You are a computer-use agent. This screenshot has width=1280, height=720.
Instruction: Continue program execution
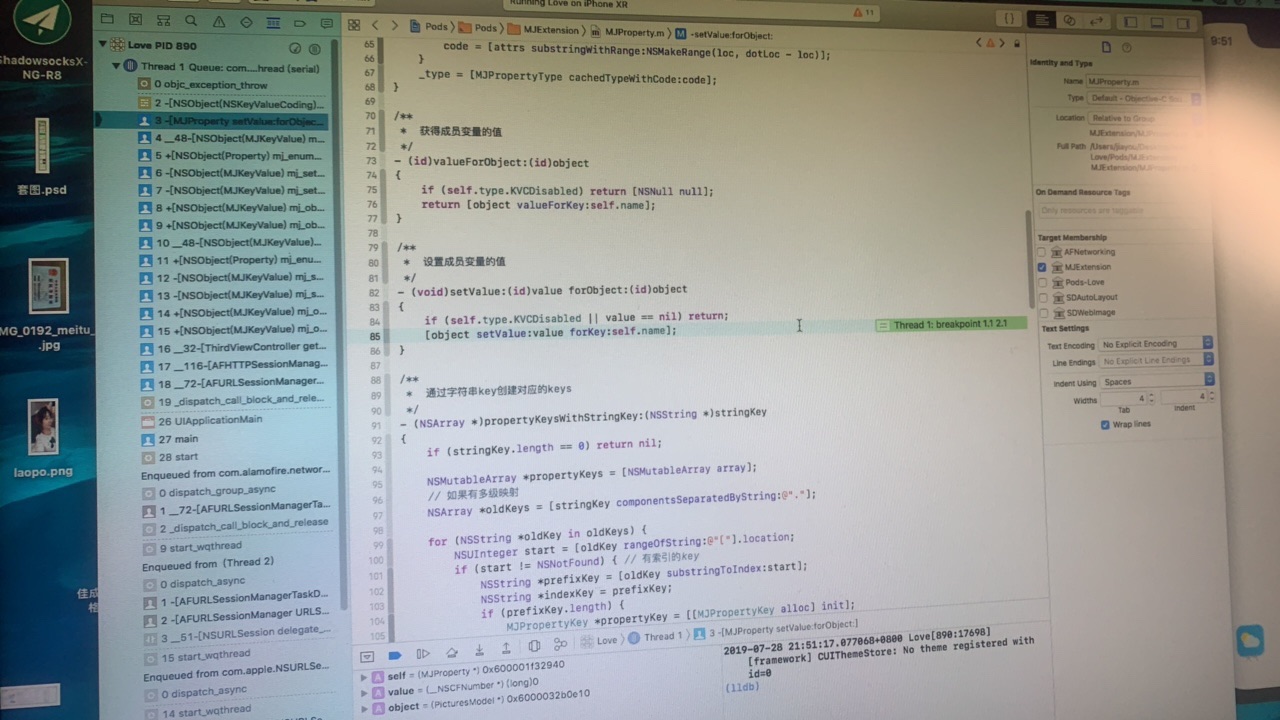coord(423,654)
